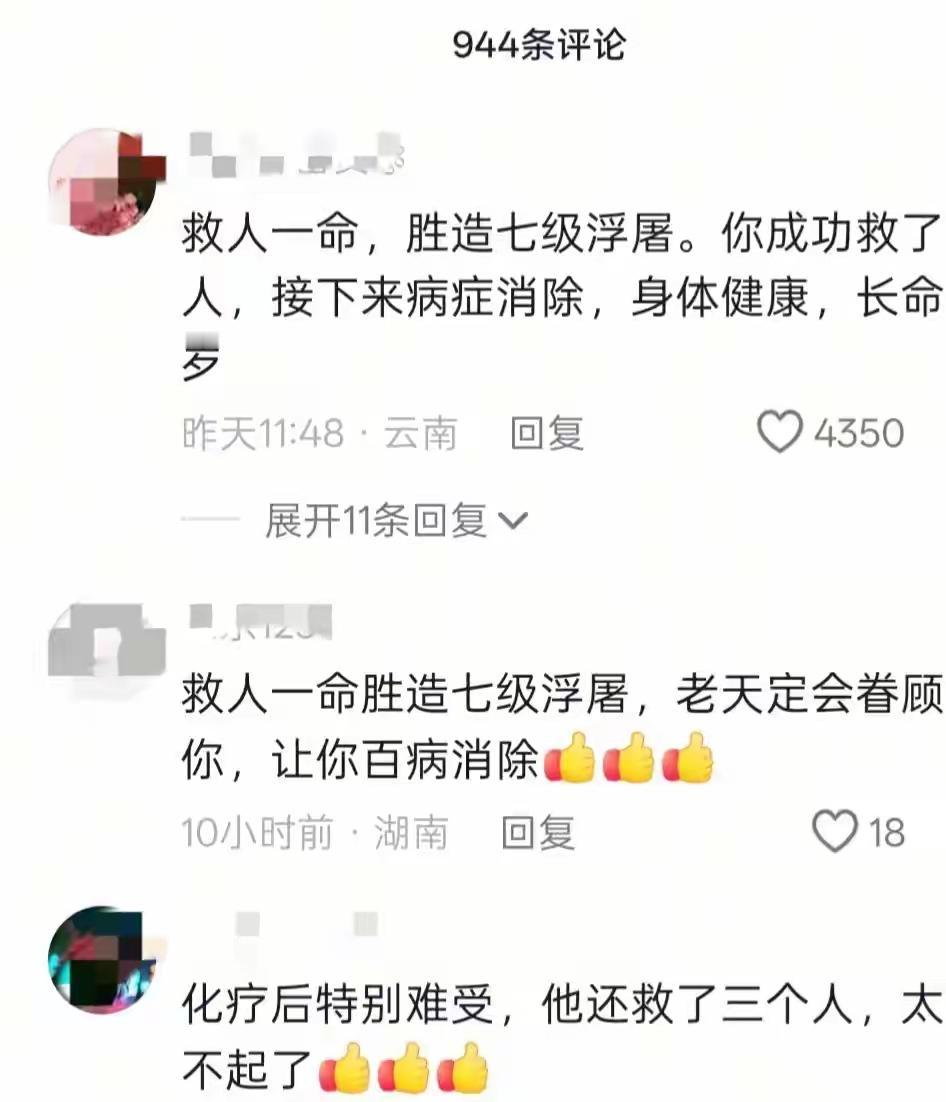Tap the 10小时前 · 湖南 timestamp
This screenshot has width=946, height=1102.
315,832
